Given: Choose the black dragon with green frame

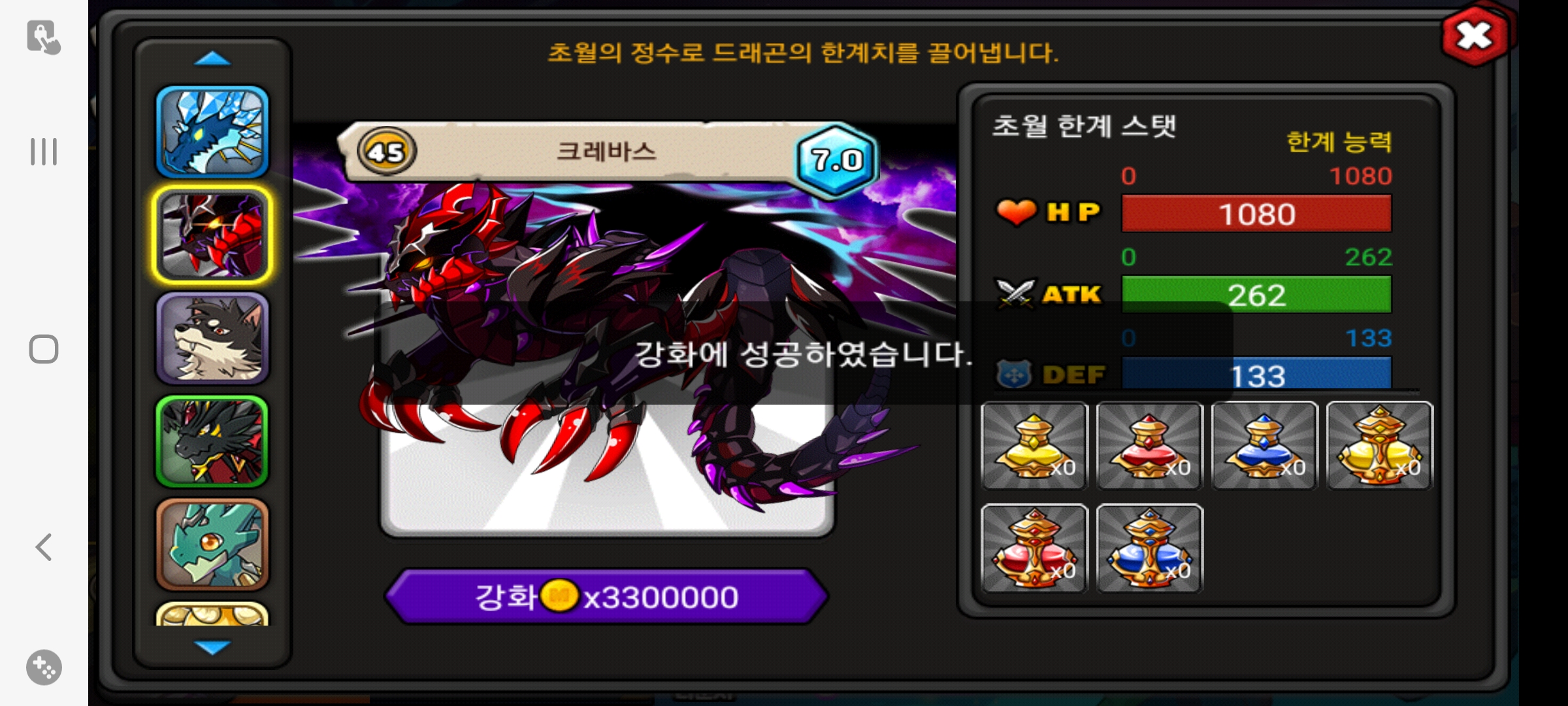Looking at the screenshot, I should pyautogui.click(x=212, y=442).
